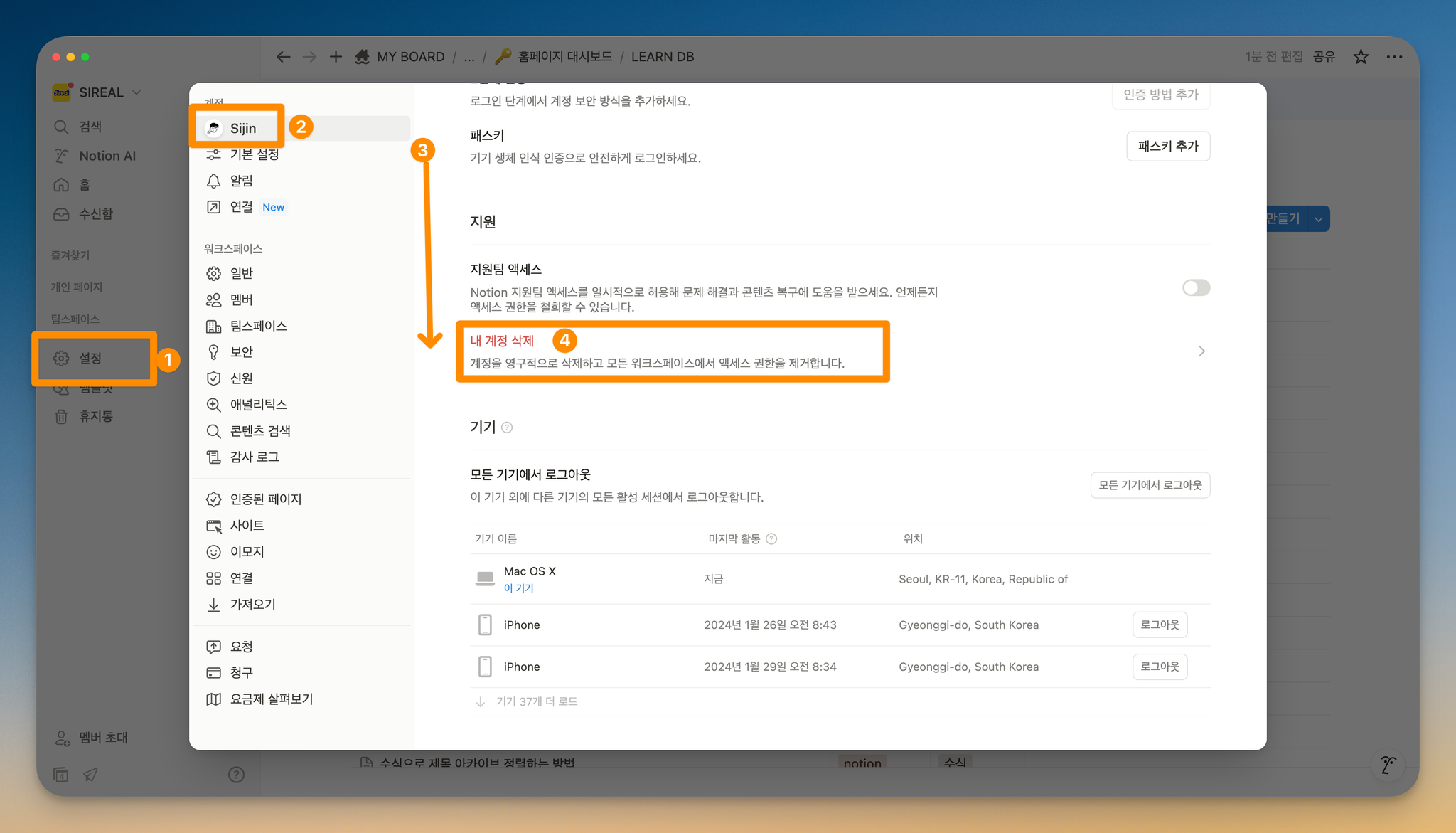Click Seoul, KR-11 location cell

[x=983, y=579]
